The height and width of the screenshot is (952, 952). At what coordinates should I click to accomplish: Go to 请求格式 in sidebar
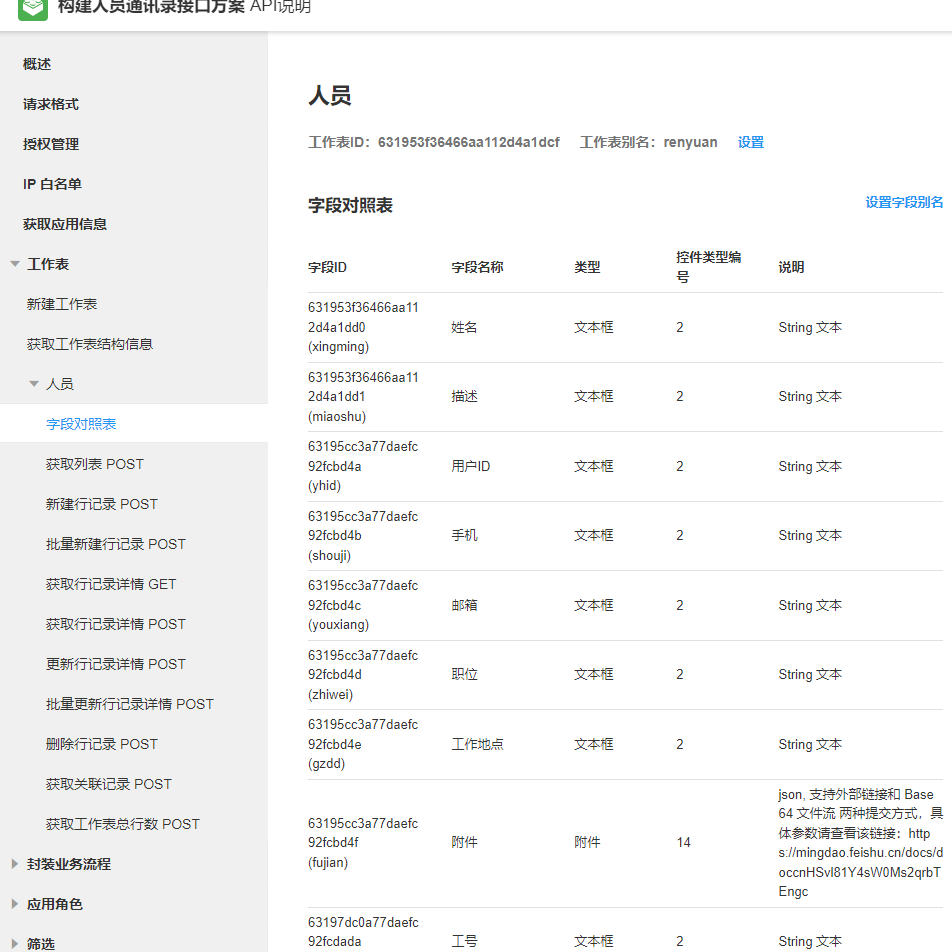pos(50,104)
